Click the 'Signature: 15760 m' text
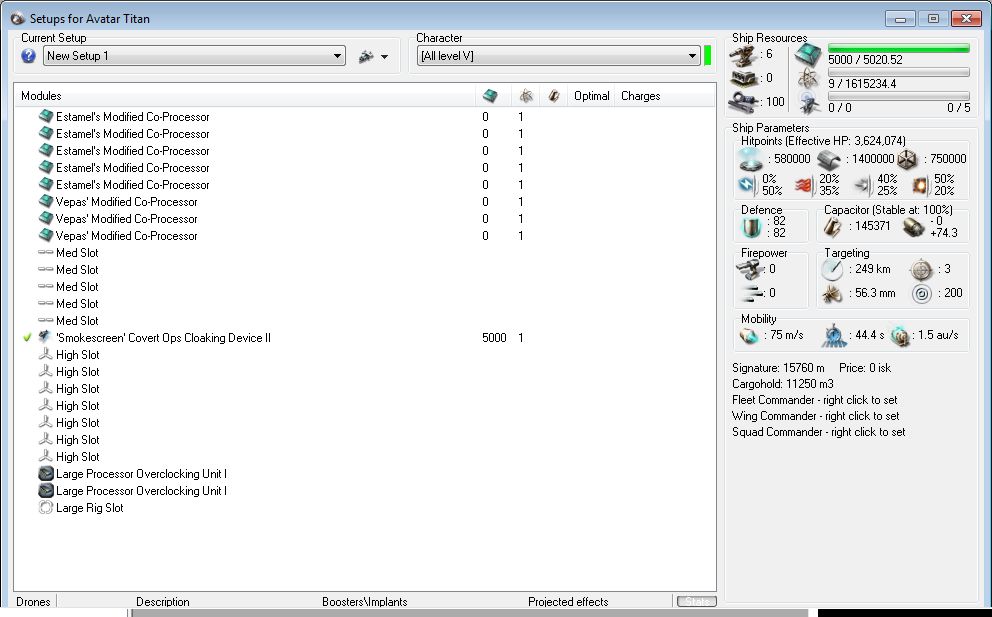The height and width of the screenshot is (617, 992). click(778, 368)
